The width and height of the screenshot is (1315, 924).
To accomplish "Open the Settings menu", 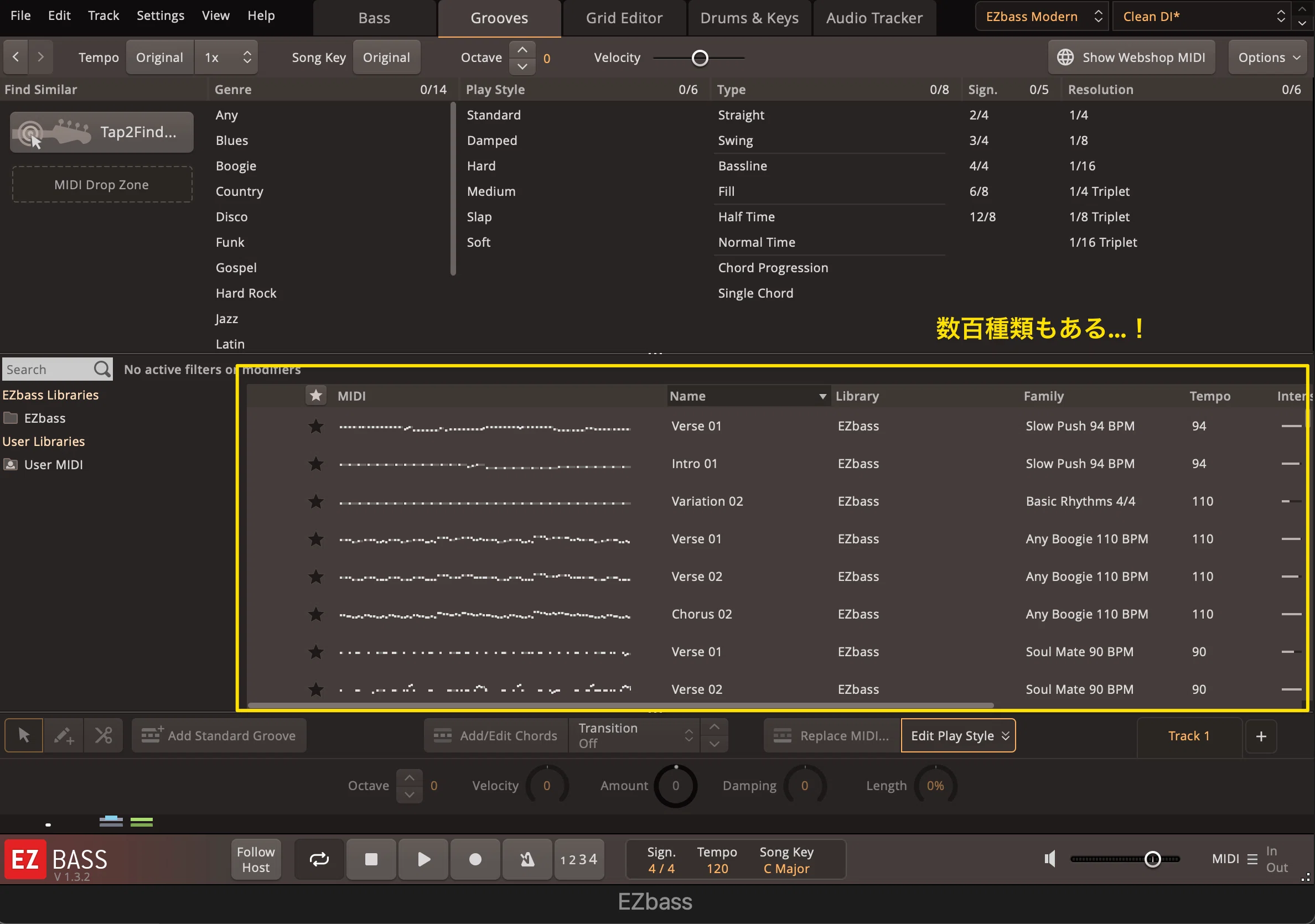I will click(x=161, y=15).
